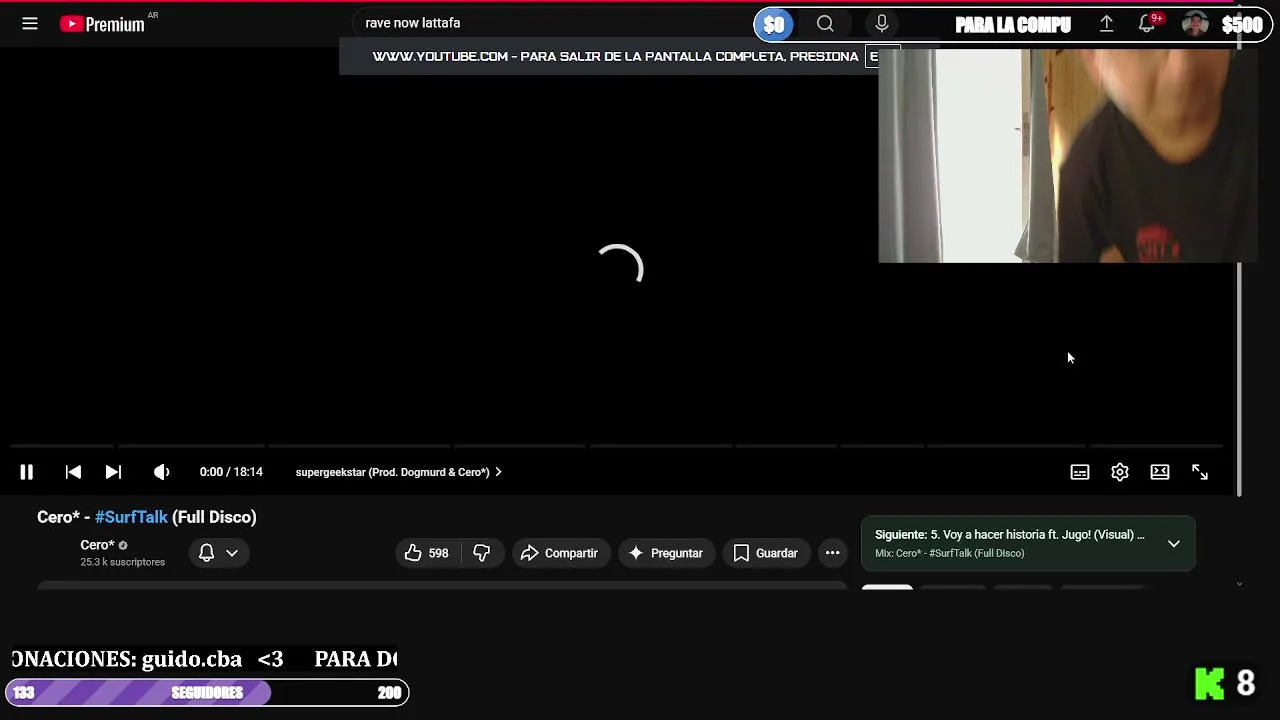Dislike the video
This screenshot has width=1280, height=720.
[x=482, y=553]
